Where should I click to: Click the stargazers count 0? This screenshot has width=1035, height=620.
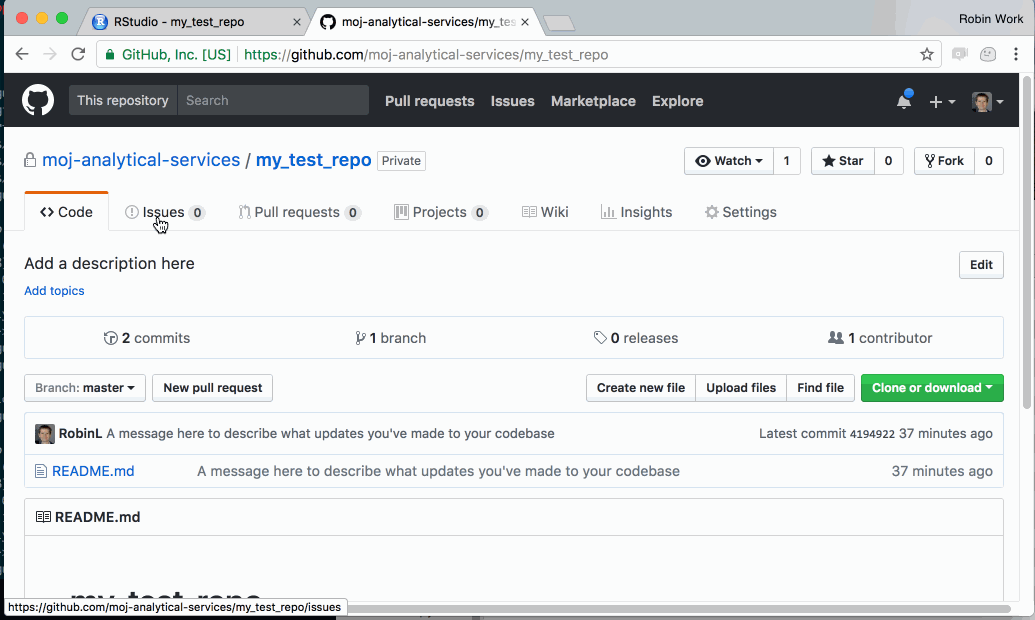point(888,160)
